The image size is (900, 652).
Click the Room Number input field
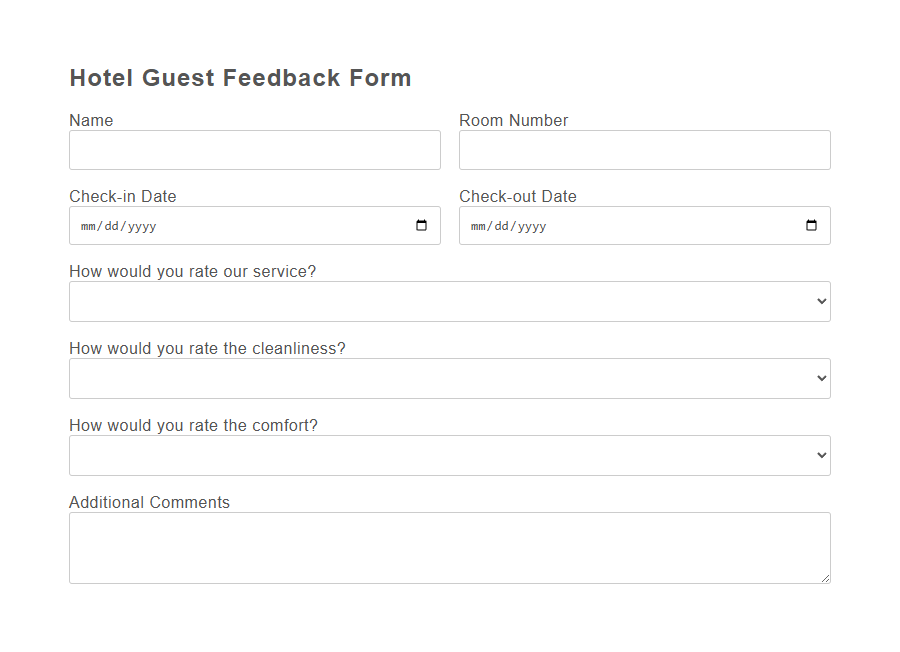[644, 149]
